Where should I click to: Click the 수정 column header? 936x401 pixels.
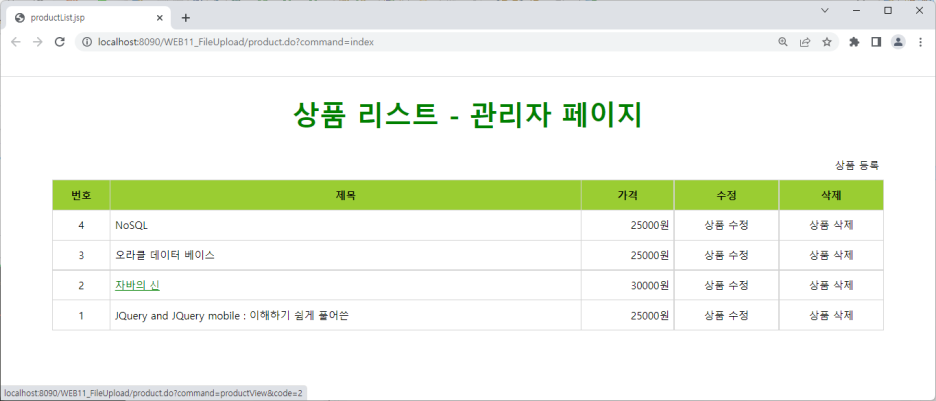point(726,195)
